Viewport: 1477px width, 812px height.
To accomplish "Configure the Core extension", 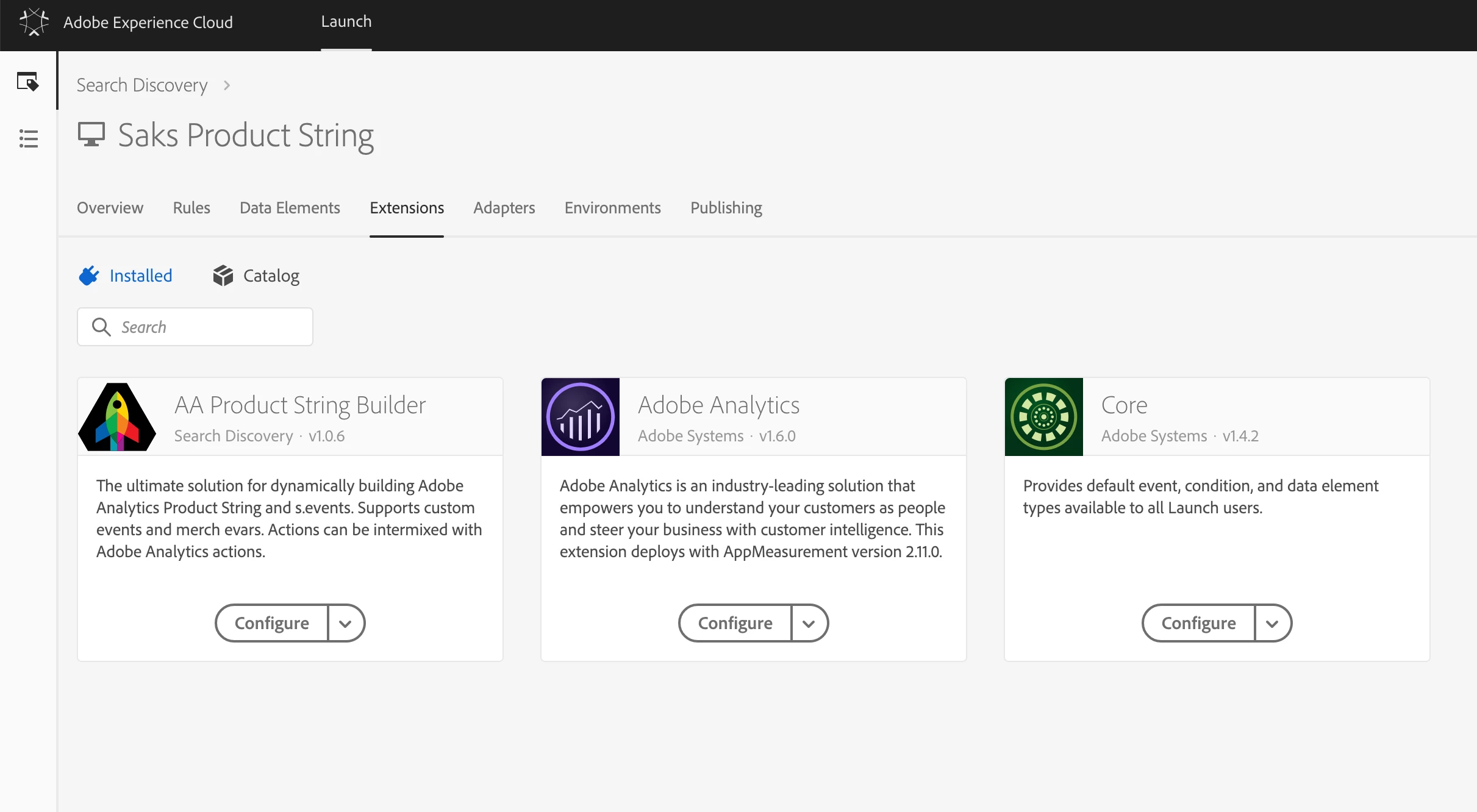I will pyautogui.click(x=1198, y=623).
